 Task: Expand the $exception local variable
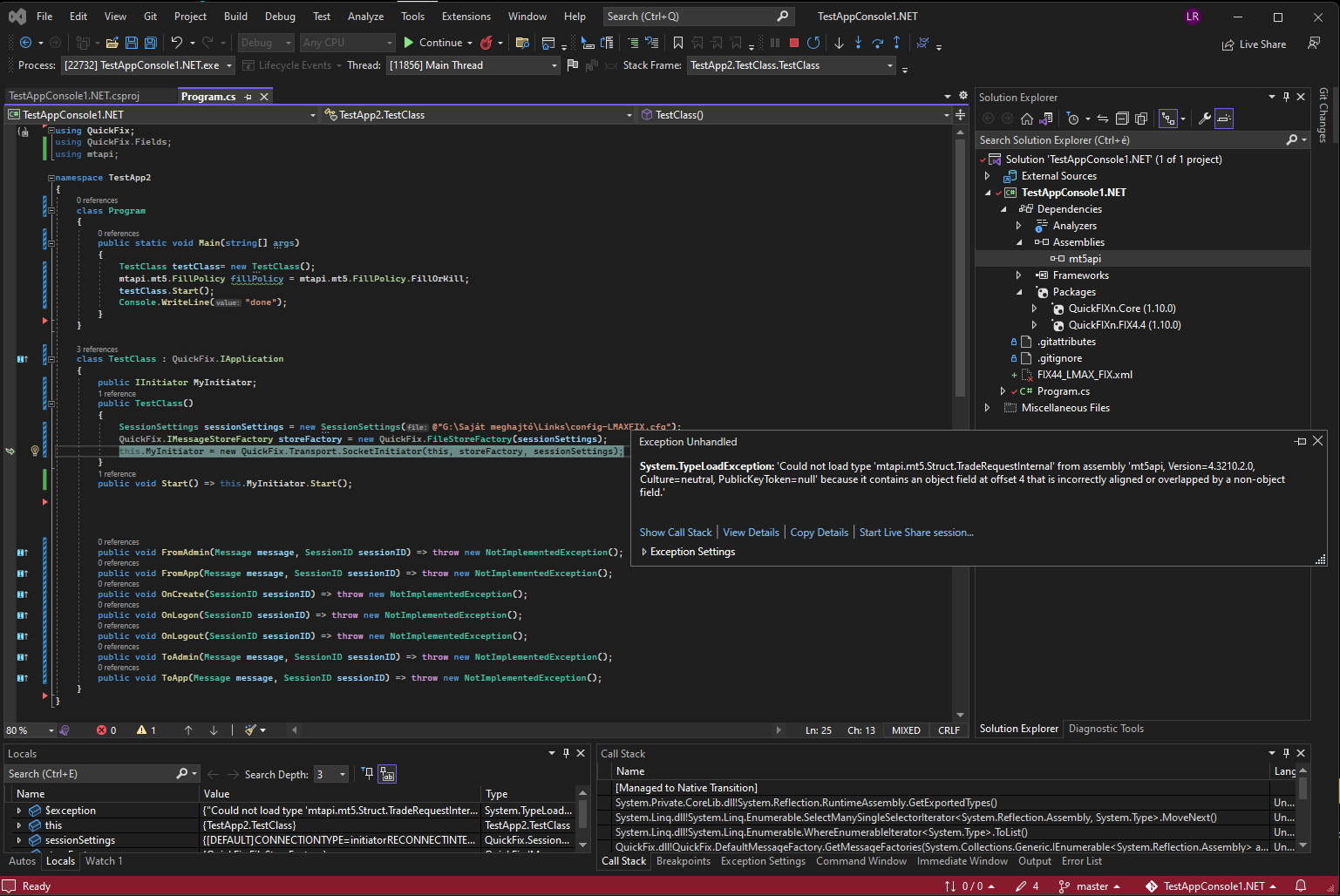coord(19,811)
